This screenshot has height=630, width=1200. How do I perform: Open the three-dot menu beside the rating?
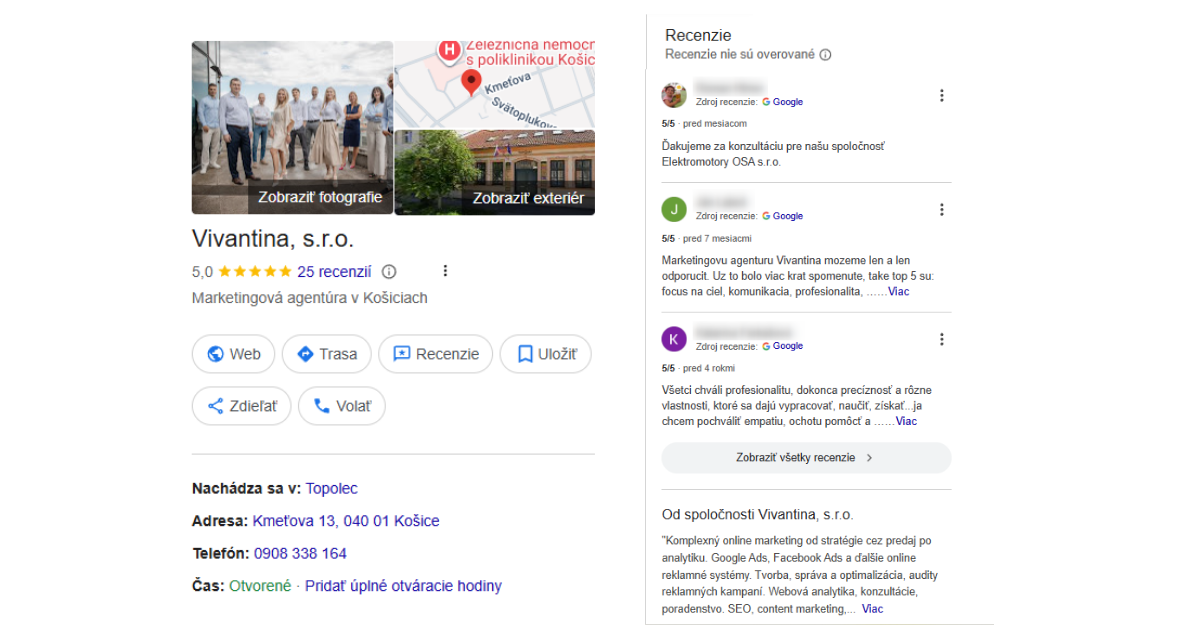(445, 271)
